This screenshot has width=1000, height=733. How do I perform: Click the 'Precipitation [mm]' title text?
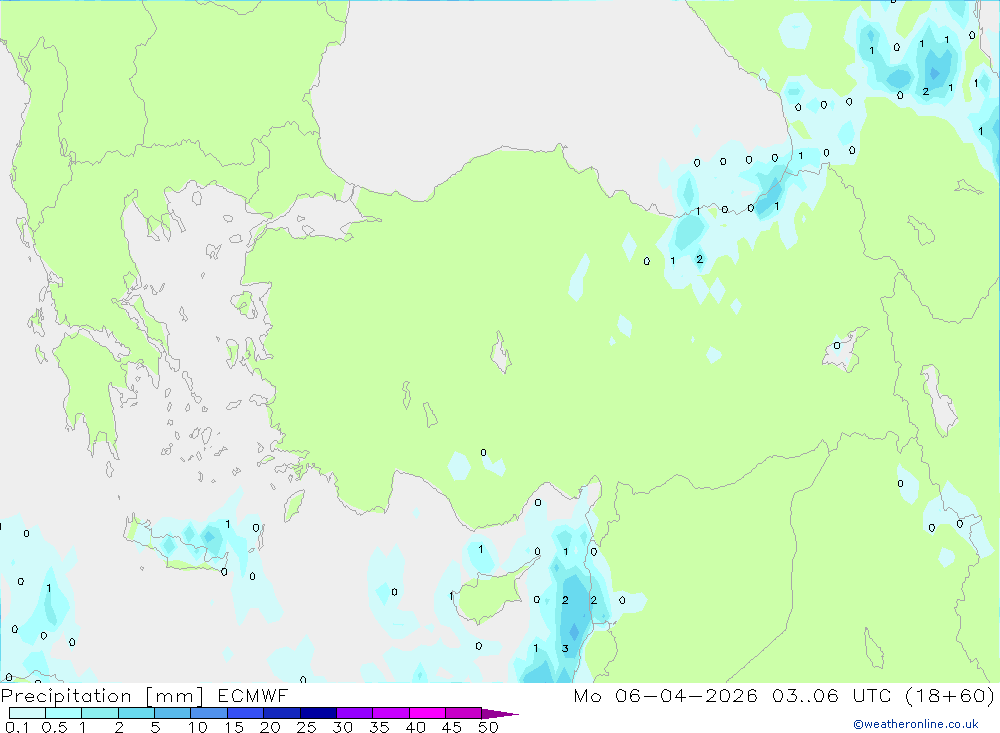coord(102,696)
